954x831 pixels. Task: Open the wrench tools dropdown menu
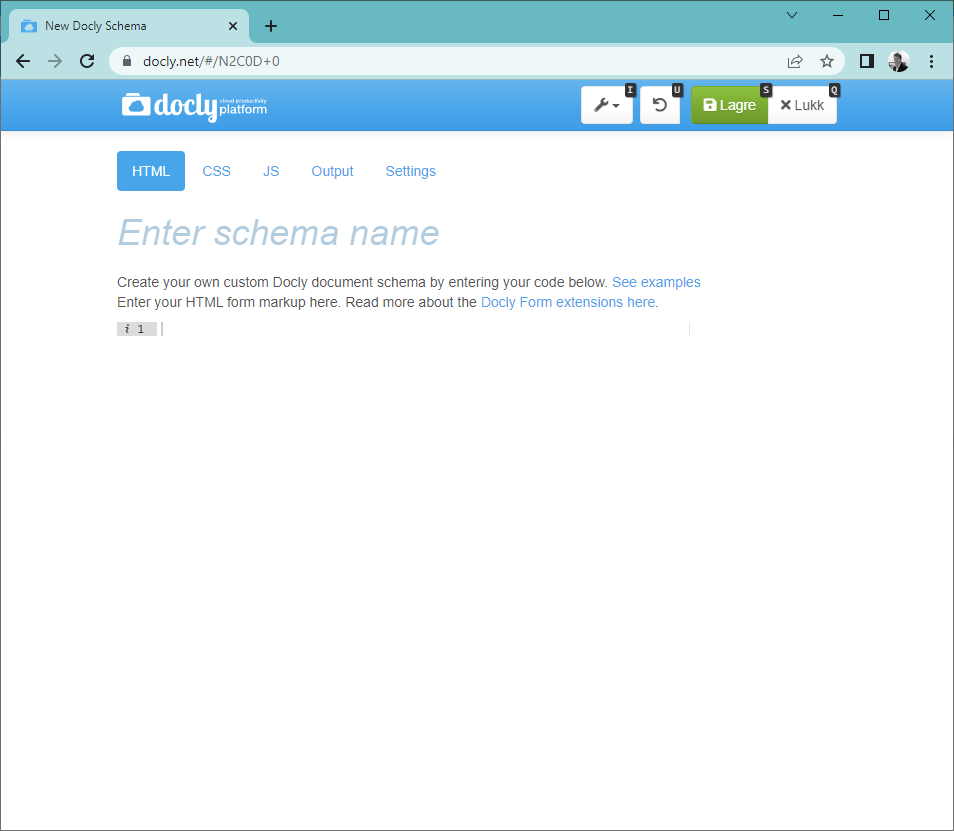coord(606,105)
